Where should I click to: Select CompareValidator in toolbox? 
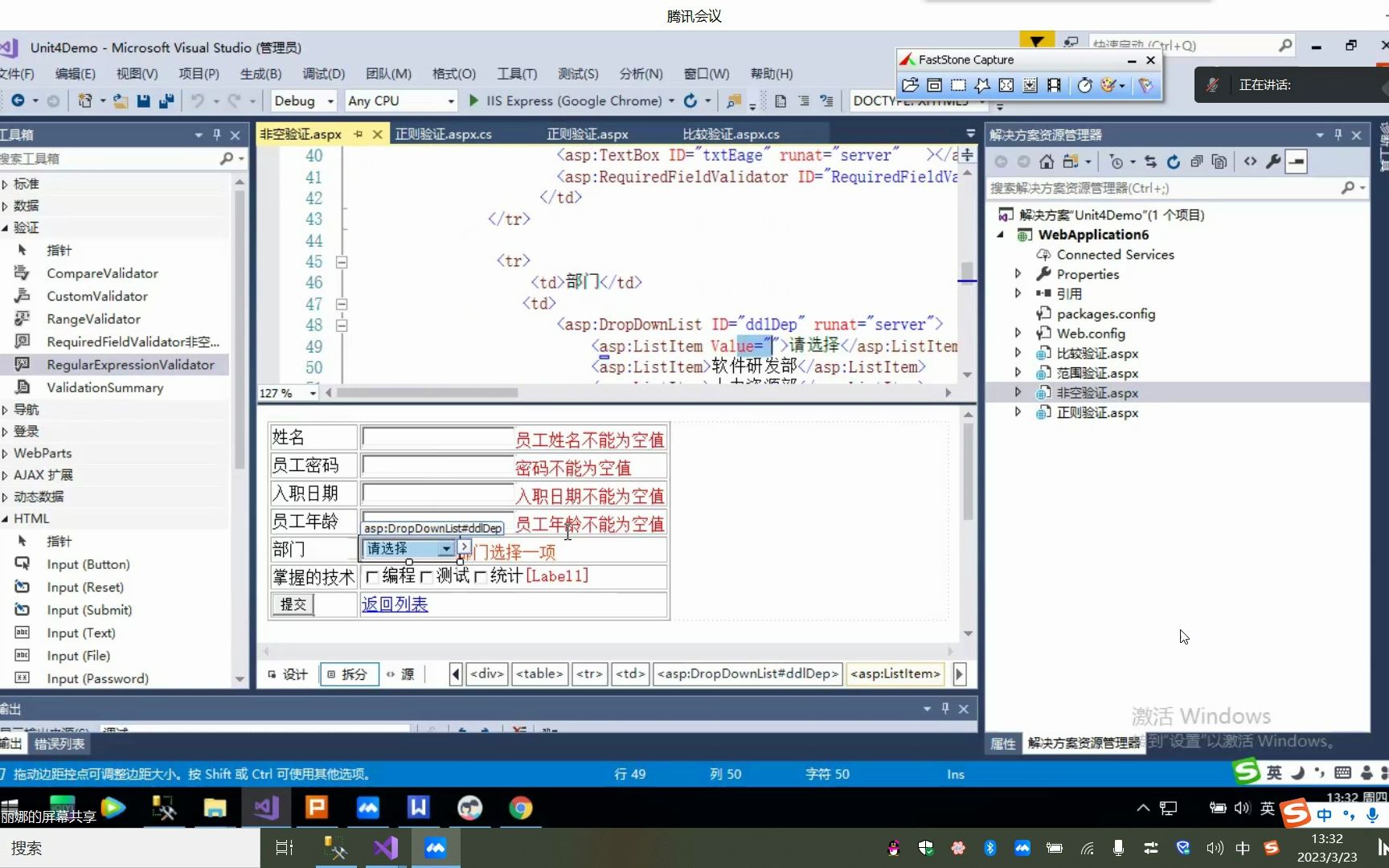(x=102, y=273)
